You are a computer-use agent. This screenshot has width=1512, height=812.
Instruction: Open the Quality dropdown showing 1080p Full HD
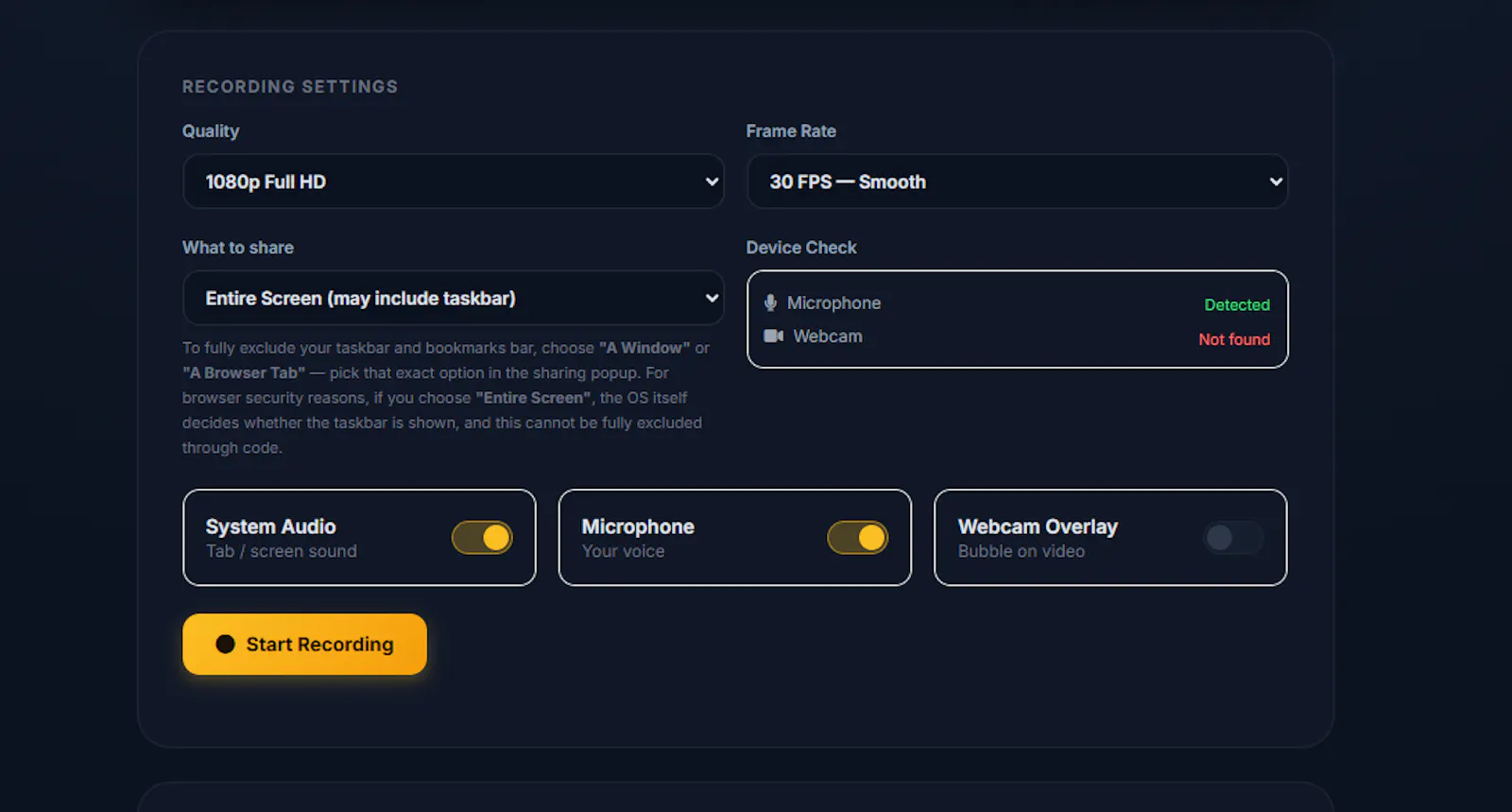point(454,181)
